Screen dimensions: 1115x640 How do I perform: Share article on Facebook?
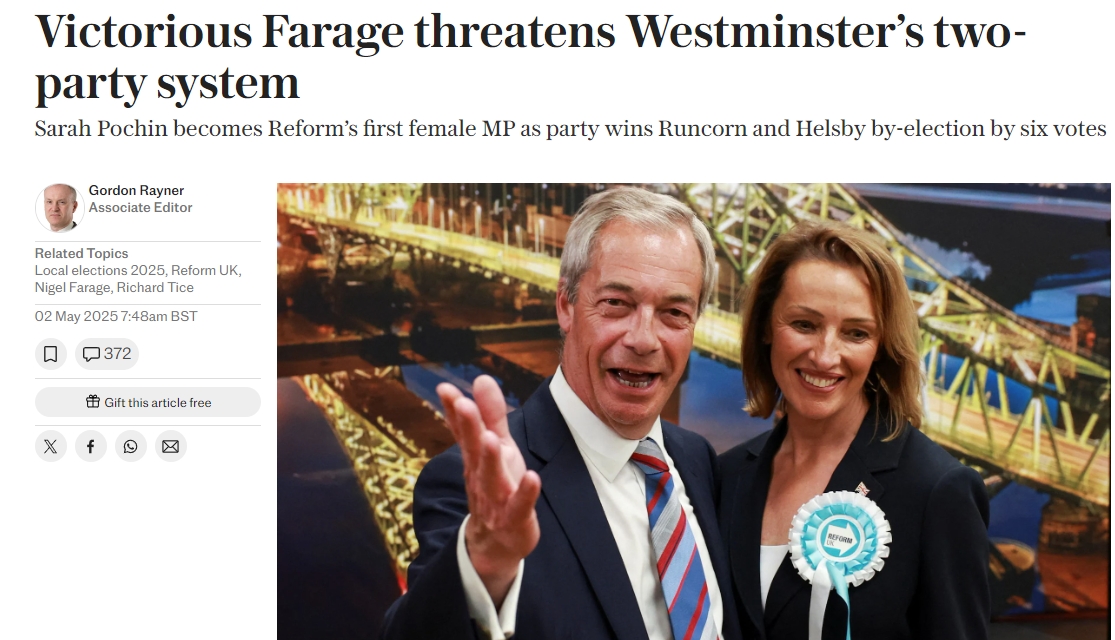[x=91, y=447]
